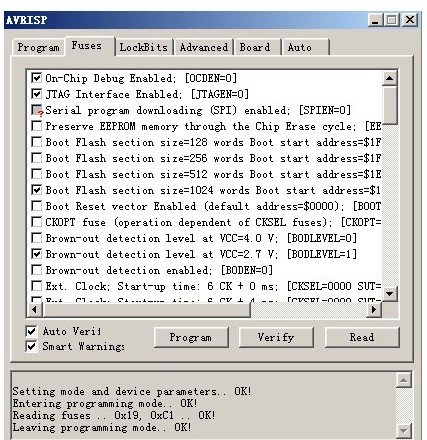Image resolution: width=427 pixels, height=440 pixels.
Task: Click log output scroll-up arrow
Action: (x=404, y=380)
